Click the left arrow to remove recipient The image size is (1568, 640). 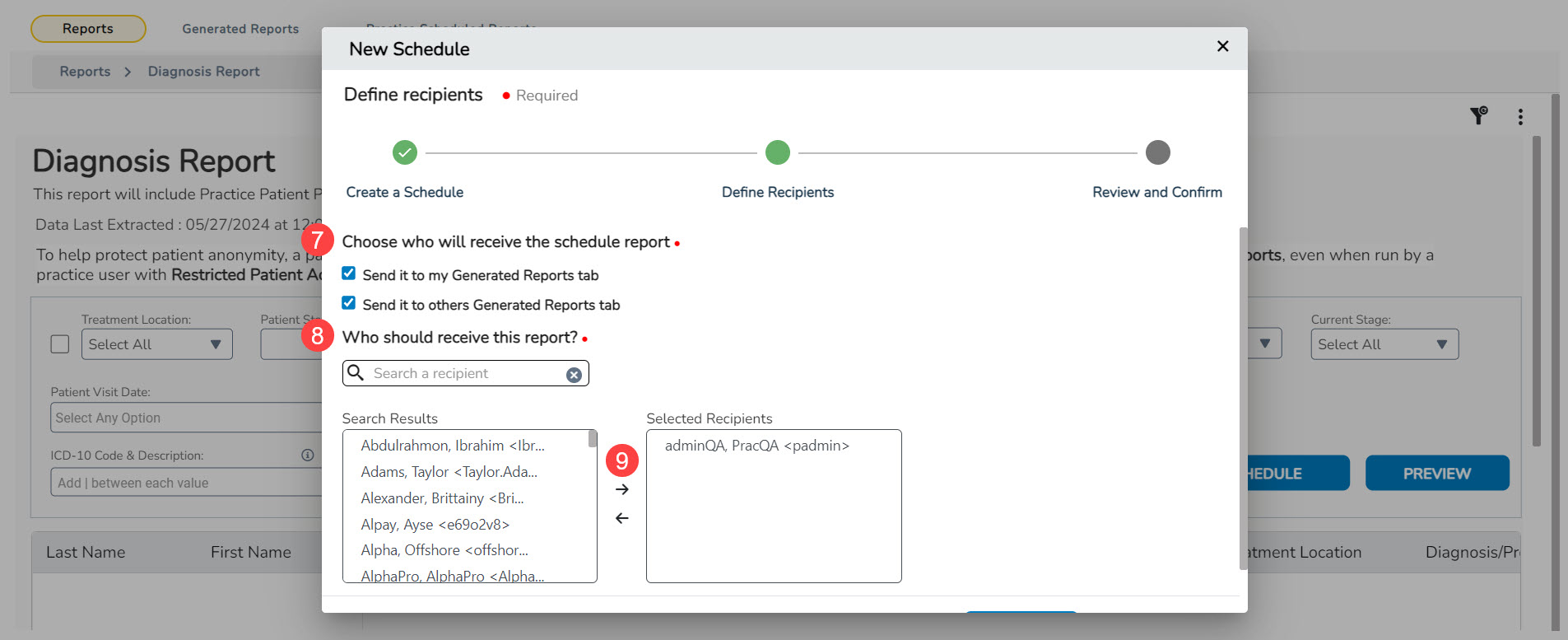(622, 518)
